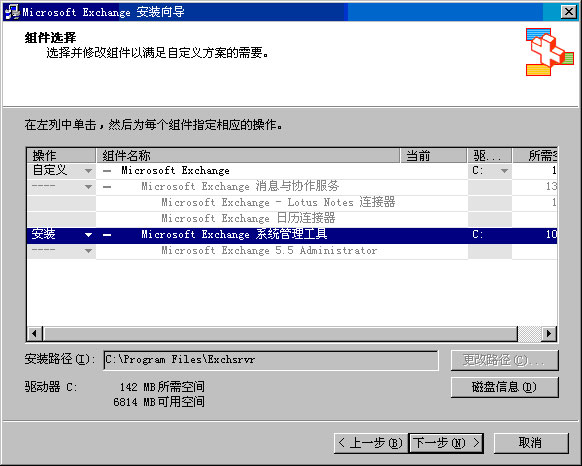Click the 下一步(N) button

click(446, 443)
